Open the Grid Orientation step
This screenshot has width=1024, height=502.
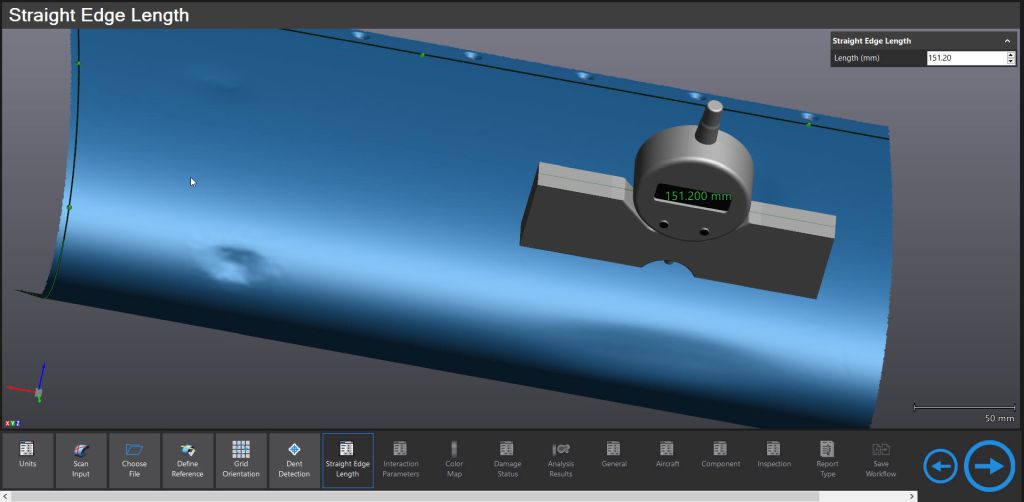(241, 460)
